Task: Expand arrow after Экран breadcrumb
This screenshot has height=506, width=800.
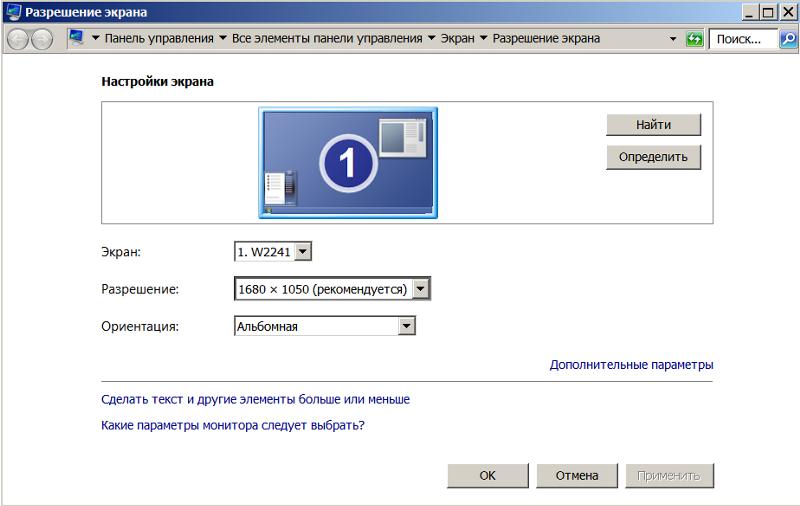Action: coord(483,38)
